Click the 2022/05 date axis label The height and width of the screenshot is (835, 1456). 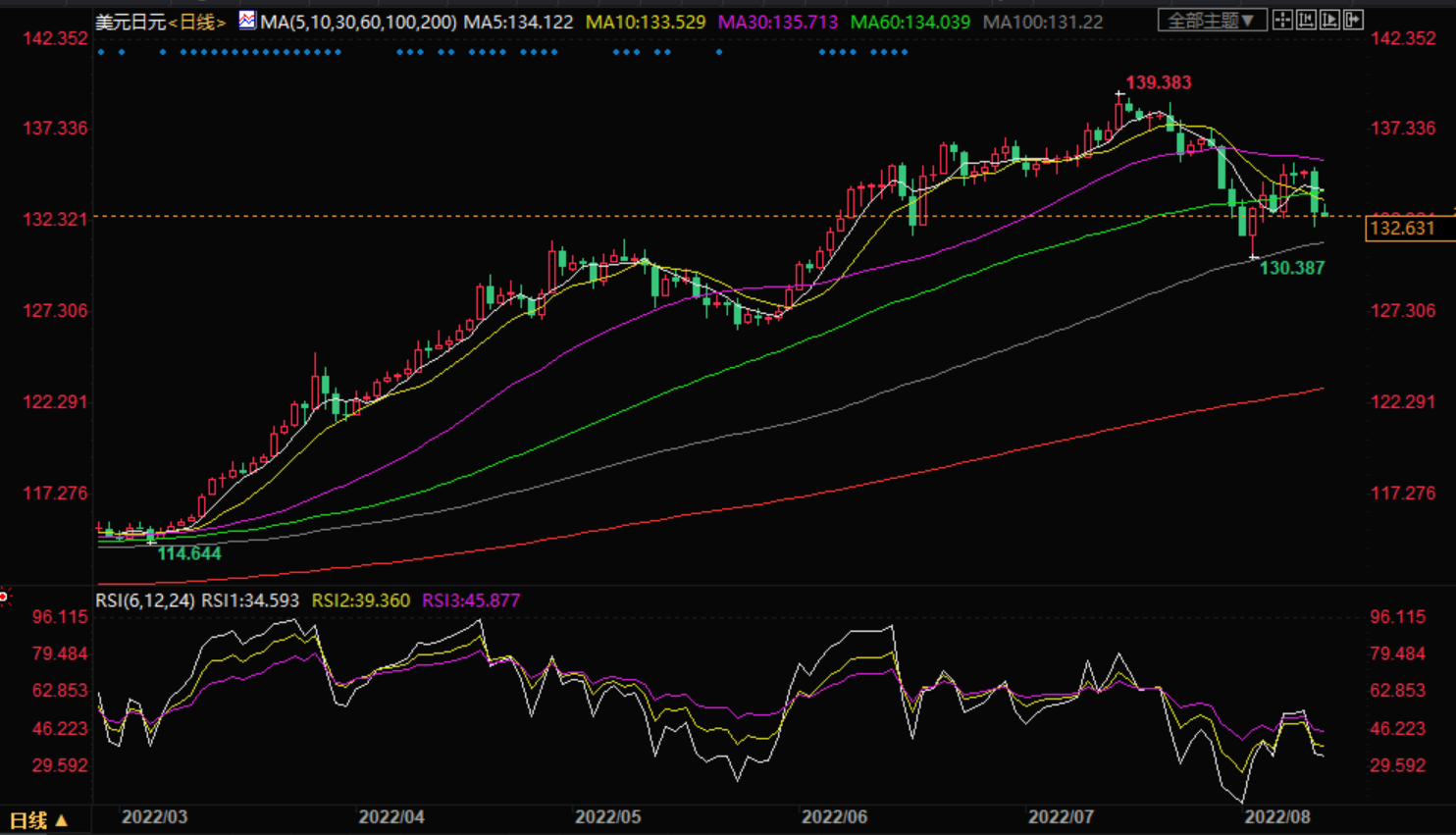607,817
